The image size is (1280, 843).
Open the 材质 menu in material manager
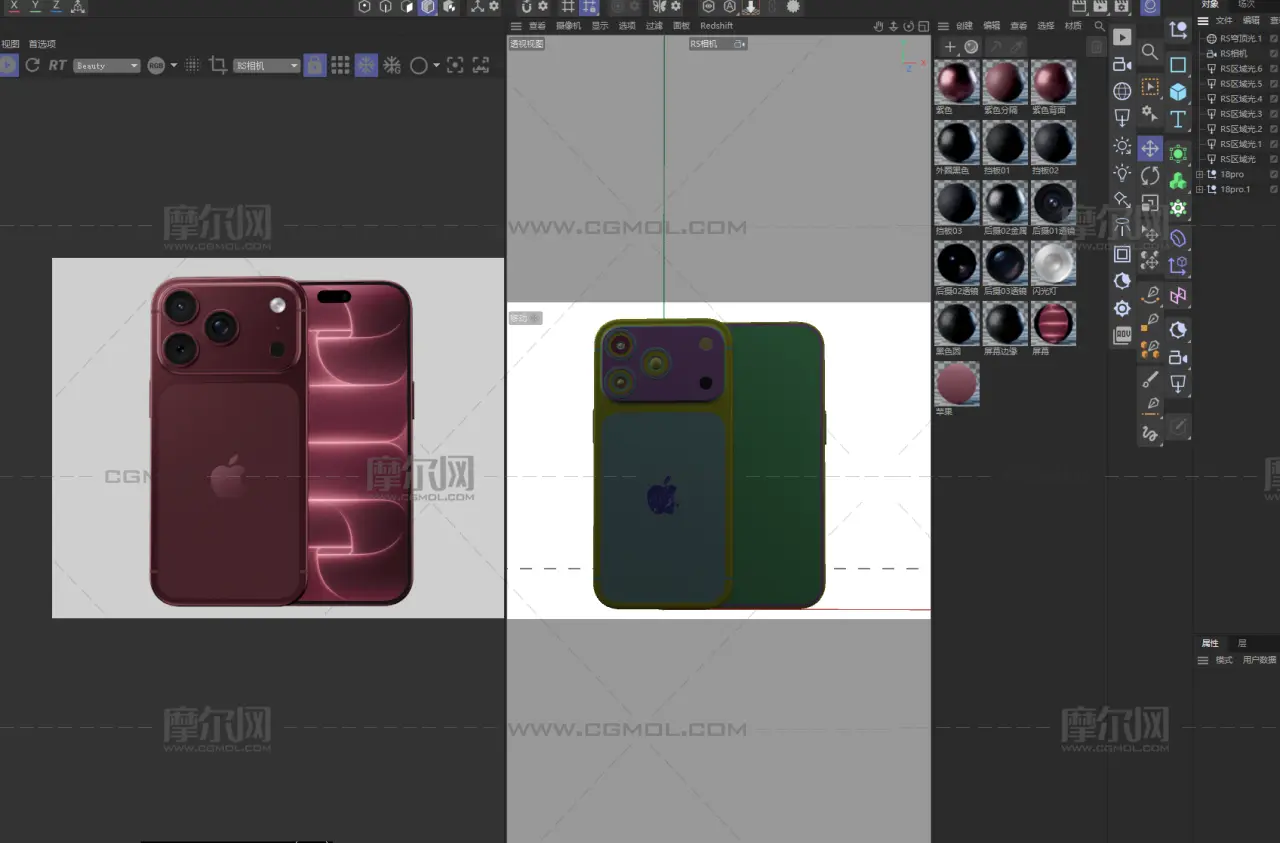click(x=1073, y=26)
